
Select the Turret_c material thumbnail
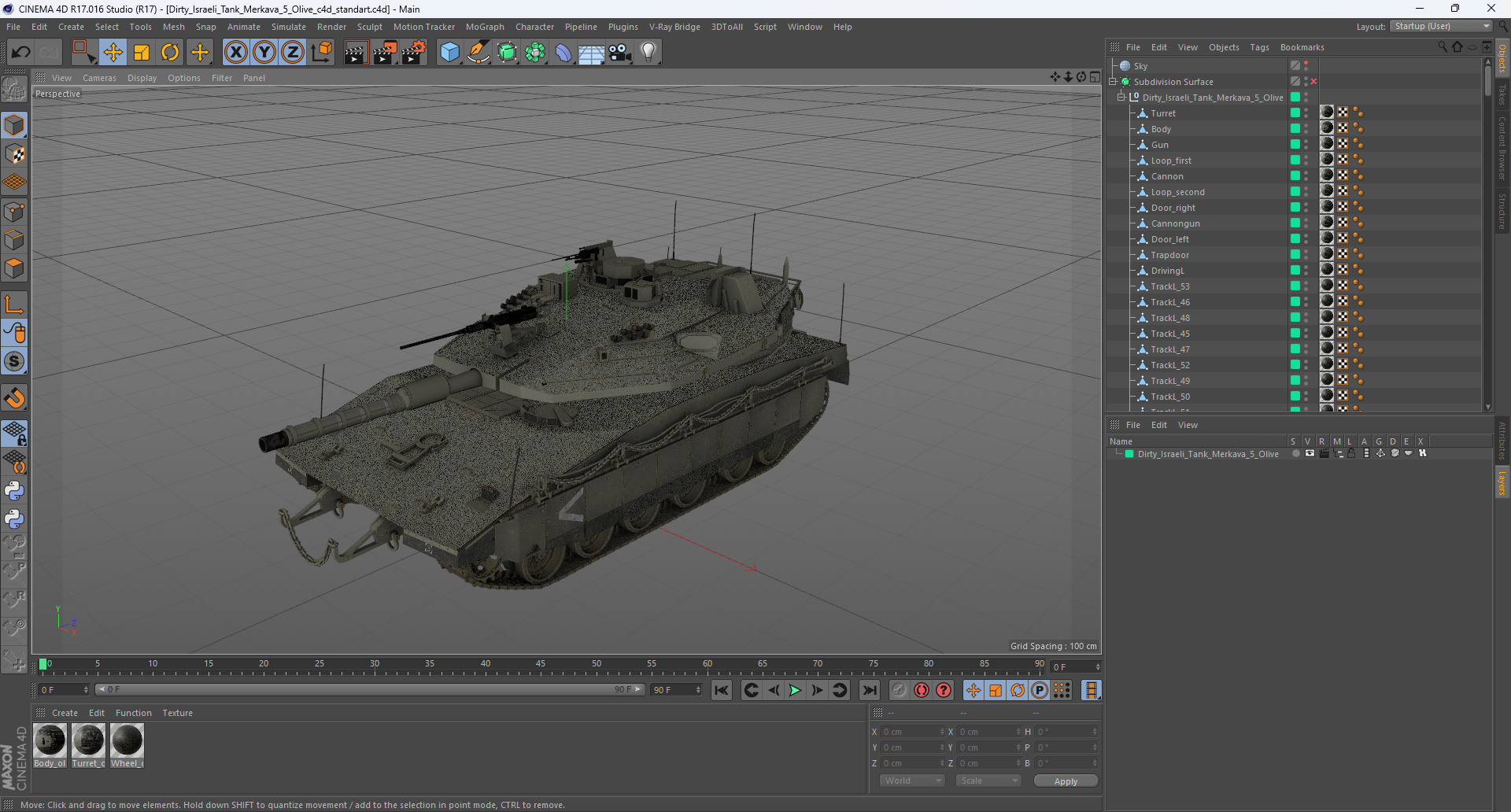(88, 740)
